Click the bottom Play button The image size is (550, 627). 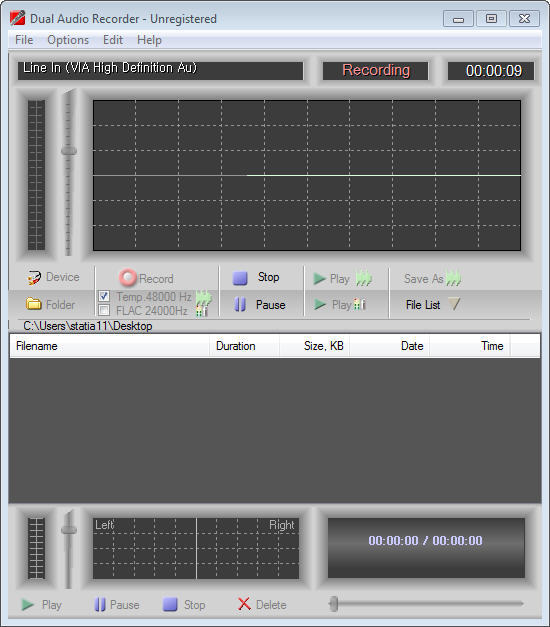41,605
